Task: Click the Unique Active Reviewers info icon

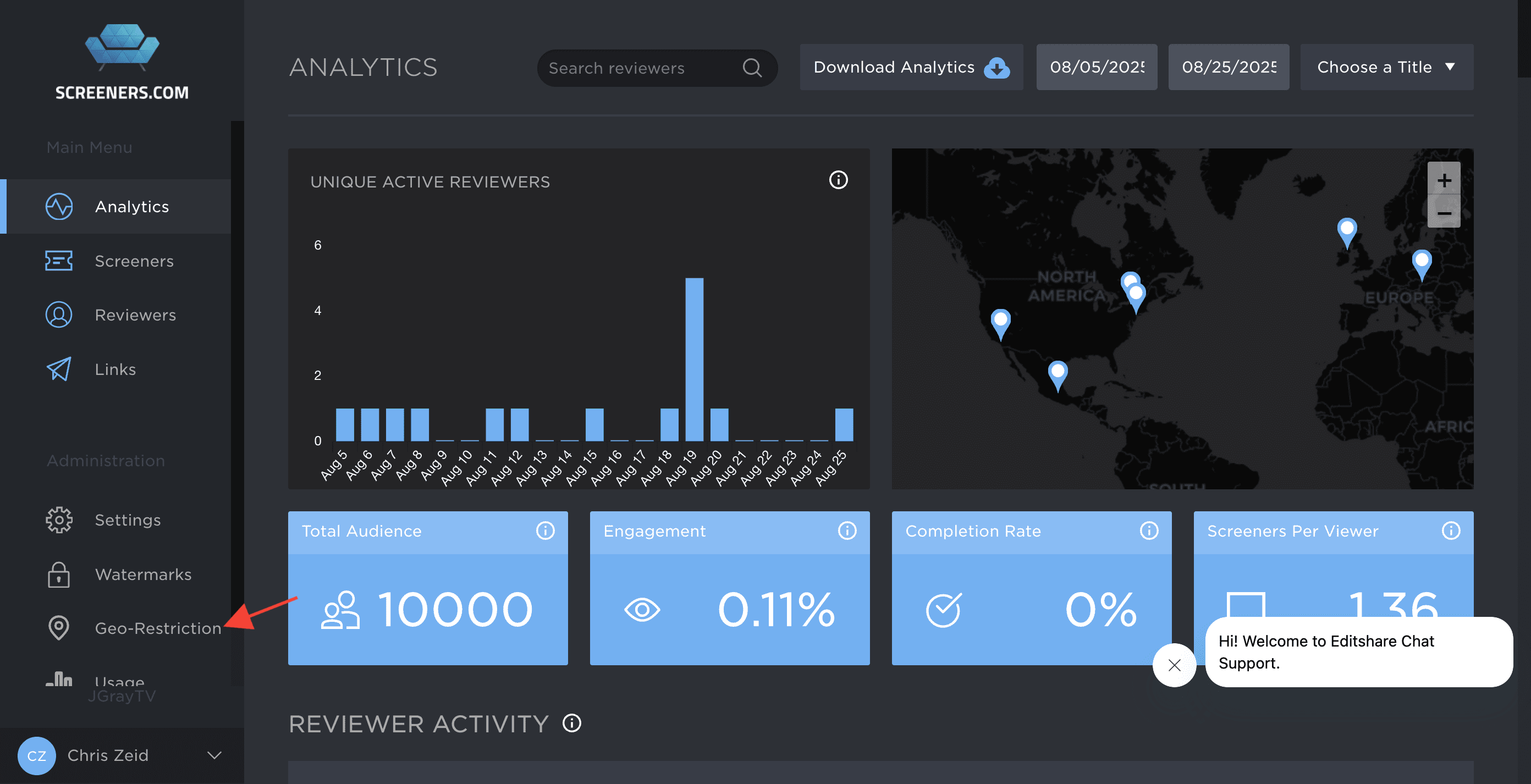Action: [x=838, y=180]
